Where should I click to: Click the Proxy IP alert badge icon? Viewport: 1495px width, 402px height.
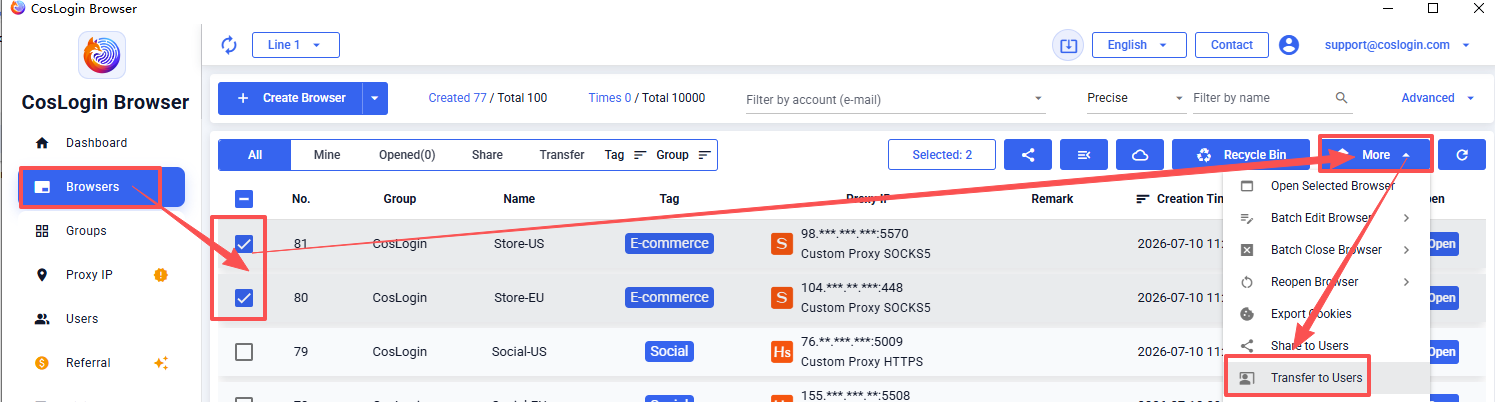click(160, 275)
